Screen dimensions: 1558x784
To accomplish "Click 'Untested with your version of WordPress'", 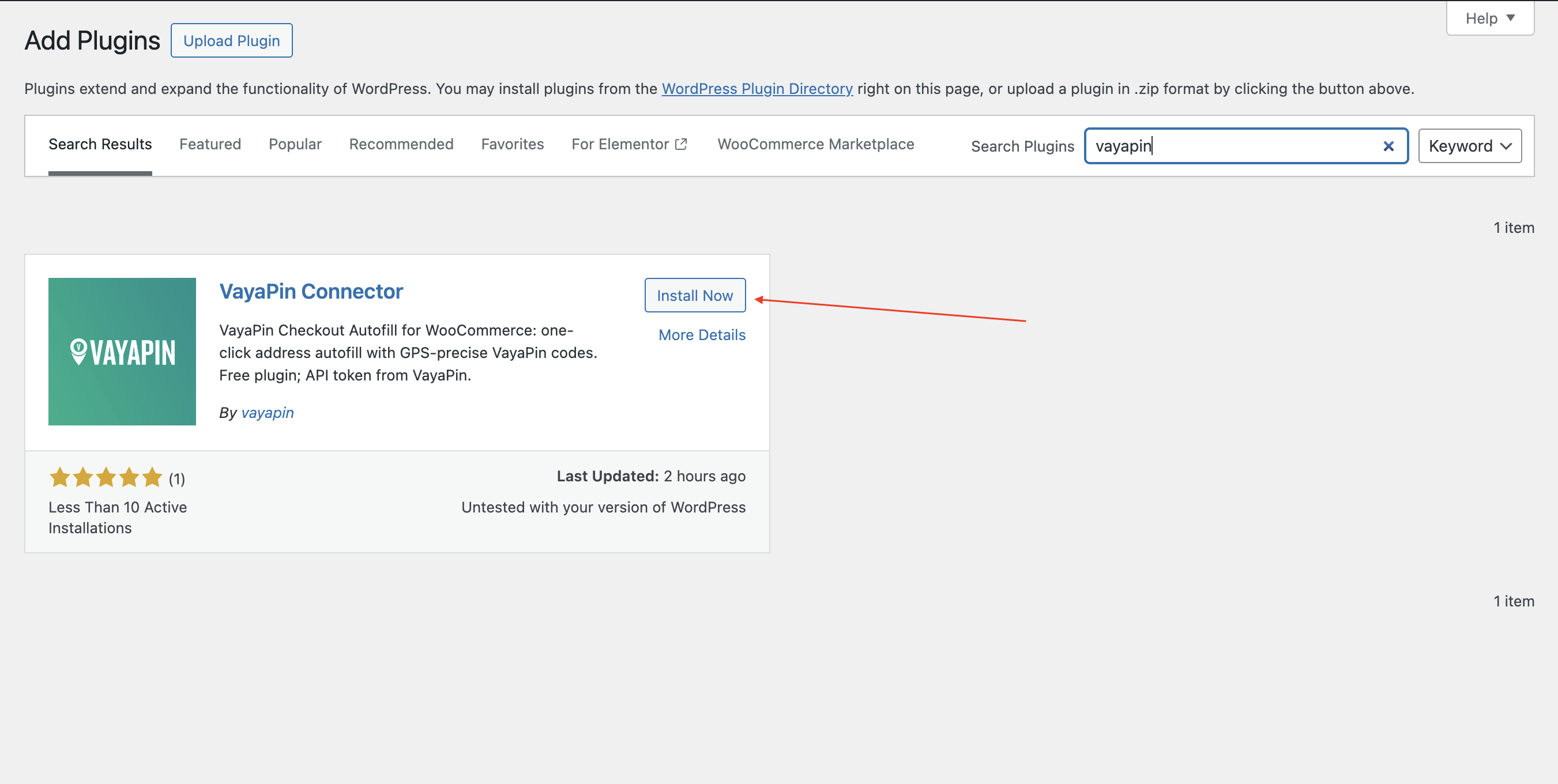I will [x=603, y=507].
